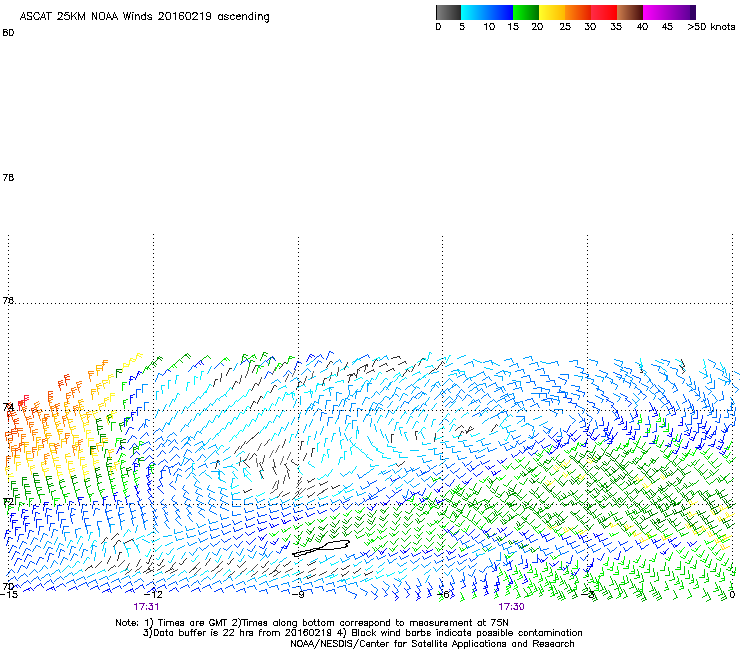
Task: Click the magenta 40-45 knots color bar segment
Action: point(656,12)
